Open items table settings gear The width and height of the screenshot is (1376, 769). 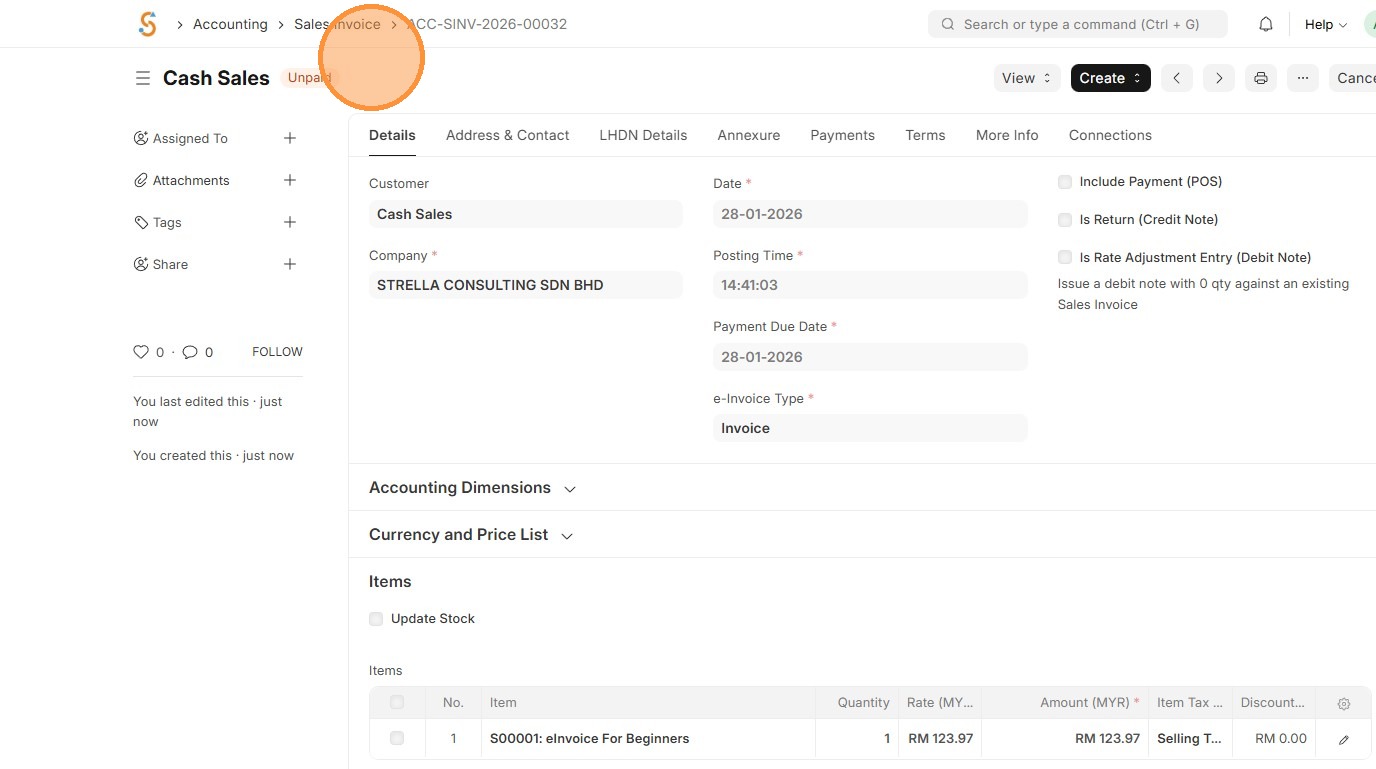1343,703
